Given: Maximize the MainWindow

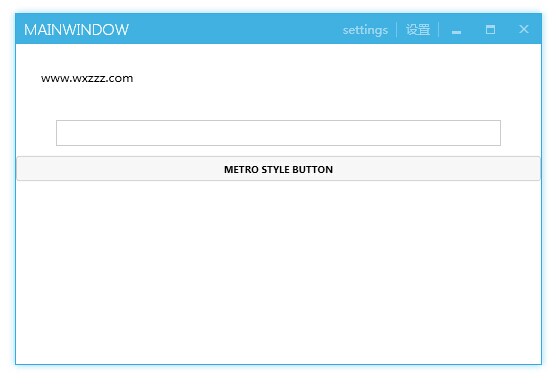Looking at the screenshot, I should coord(490,30).
